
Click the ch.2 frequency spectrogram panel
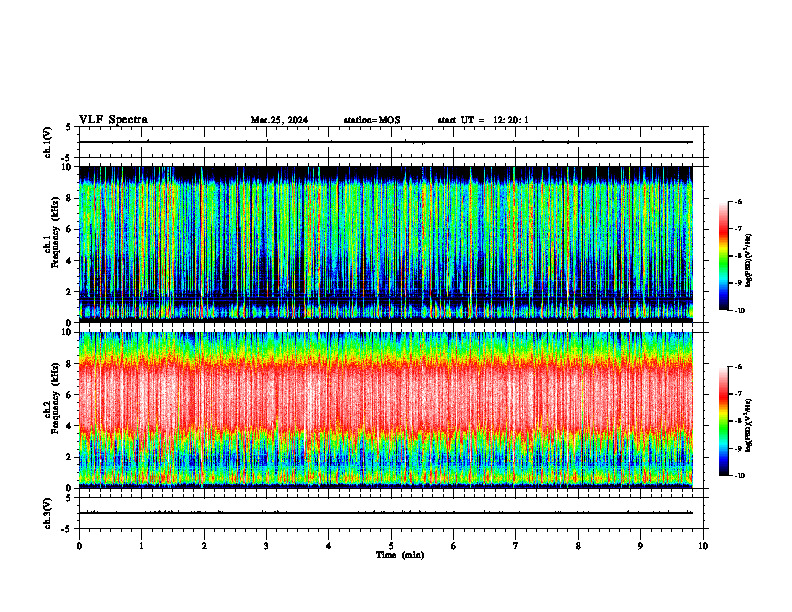[x=386, y=410]
